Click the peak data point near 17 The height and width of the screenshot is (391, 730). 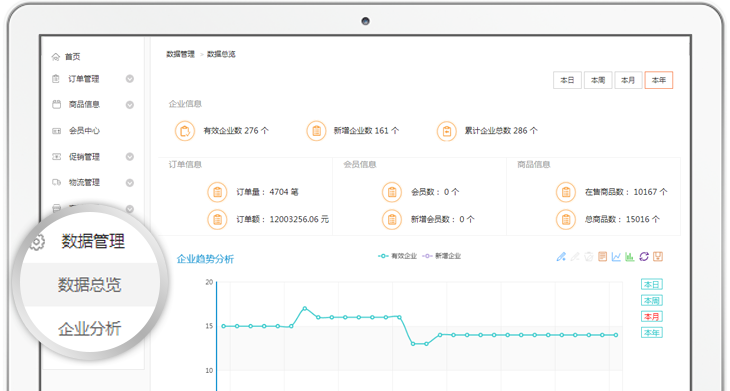(x=305, y=308)
